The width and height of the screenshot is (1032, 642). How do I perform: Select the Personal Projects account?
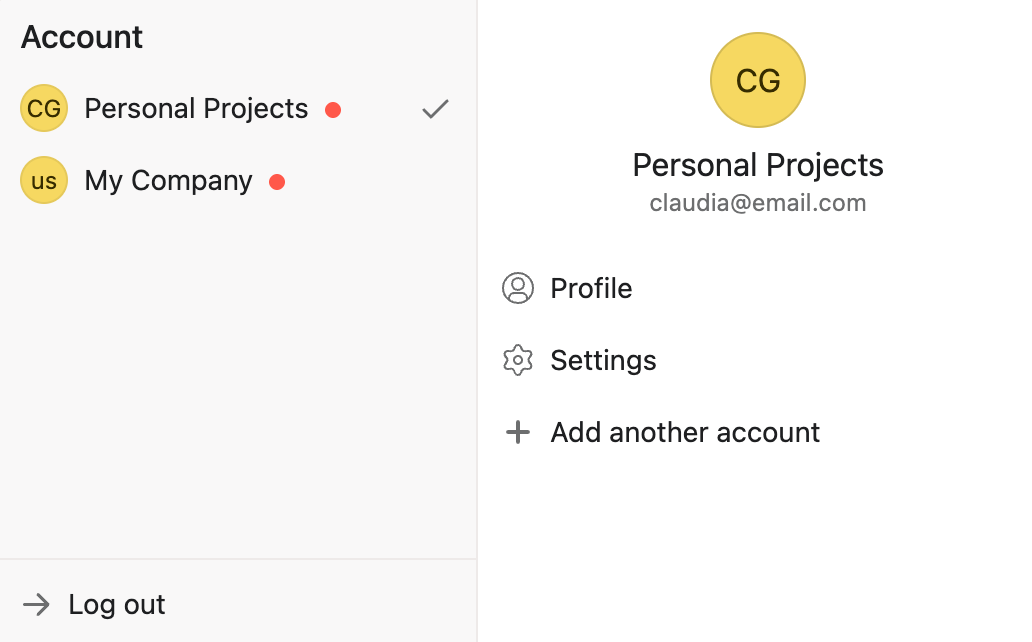point(196,108)
